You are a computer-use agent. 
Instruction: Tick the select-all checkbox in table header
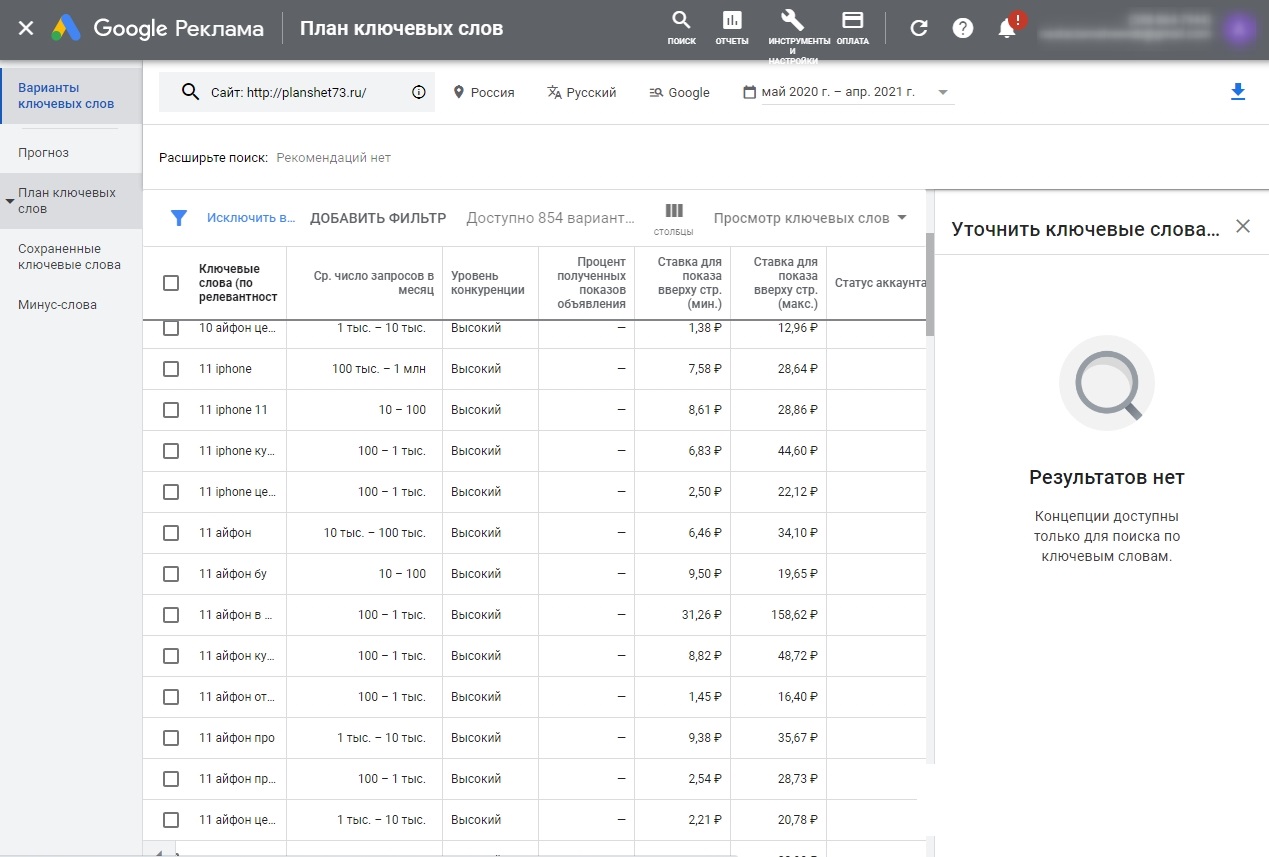pyautogui.click(x=171, y=283)
